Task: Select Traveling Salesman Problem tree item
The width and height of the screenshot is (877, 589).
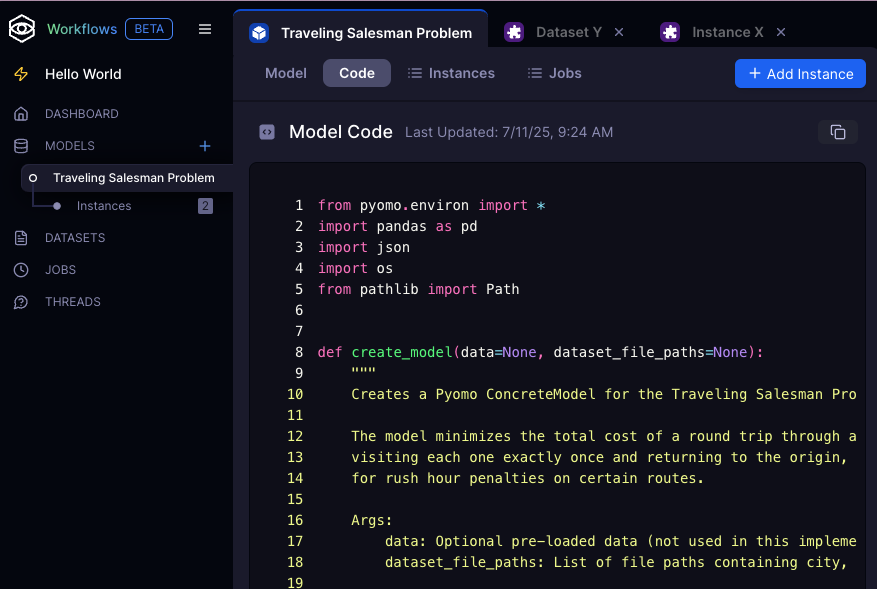Action: point(133,178)
